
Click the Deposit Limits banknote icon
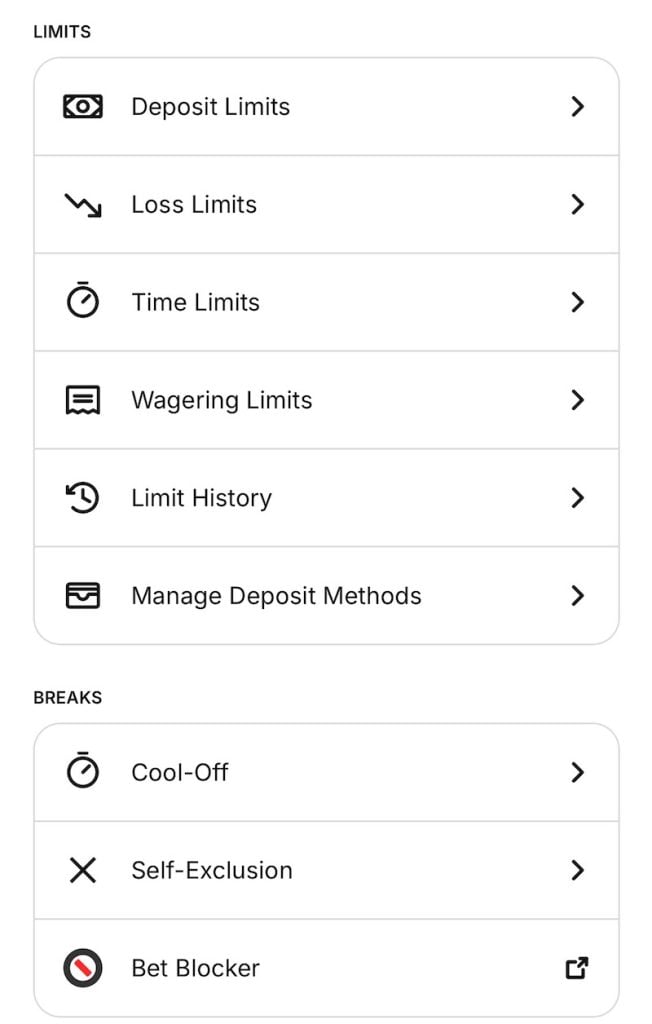pos(82,107)
